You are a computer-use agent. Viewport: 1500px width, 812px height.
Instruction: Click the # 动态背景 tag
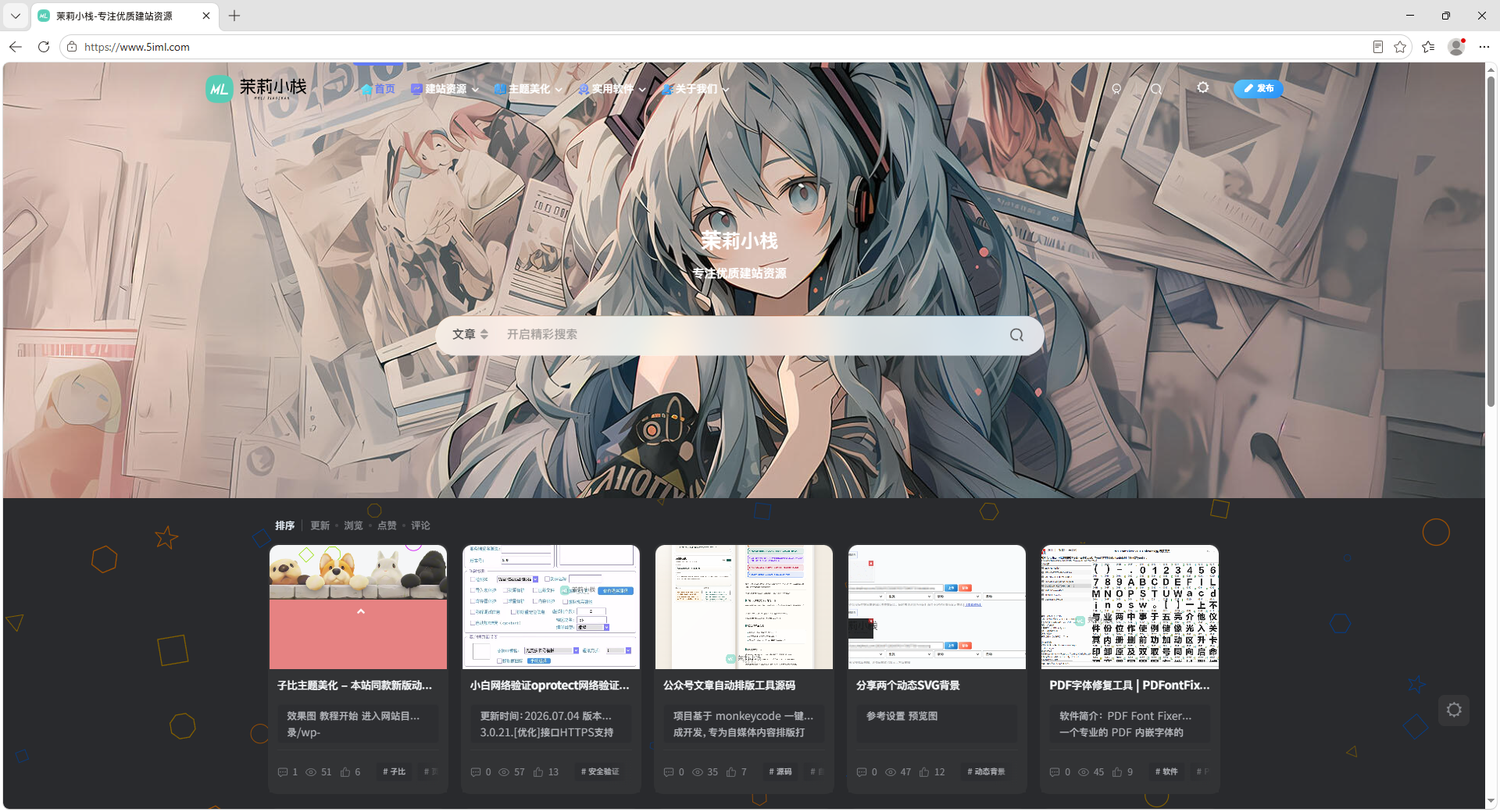click(x=986, y=771)
